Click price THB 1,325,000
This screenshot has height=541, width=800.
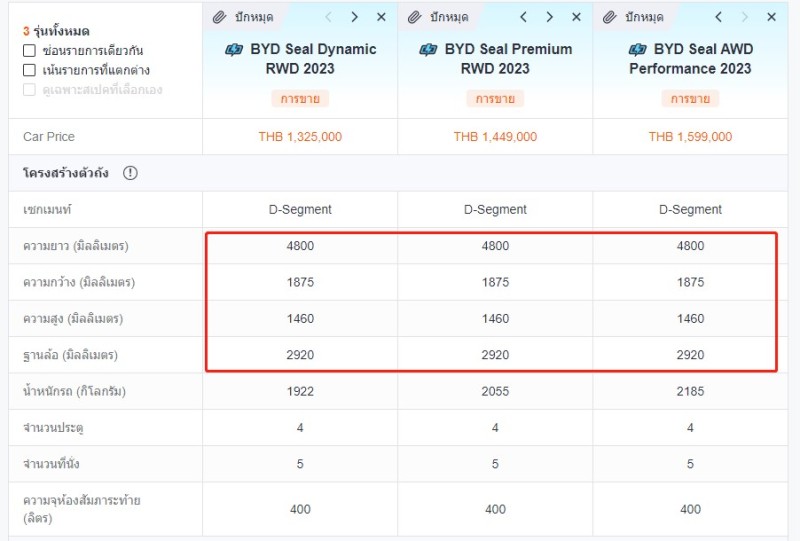(300, 137)
